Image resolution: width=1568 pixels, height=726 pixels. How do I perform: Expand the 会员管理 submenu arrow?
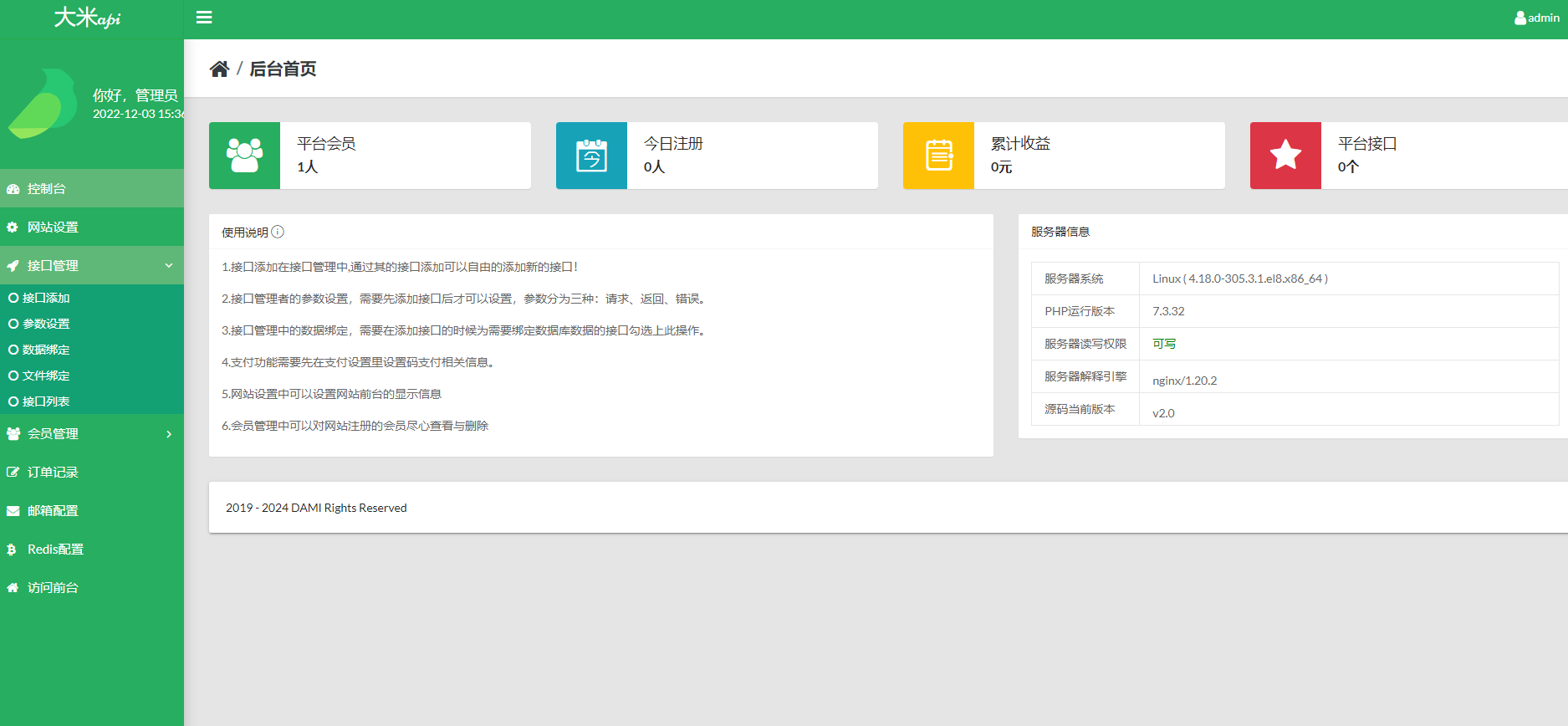pyautogui.click(x=169, y=434)
